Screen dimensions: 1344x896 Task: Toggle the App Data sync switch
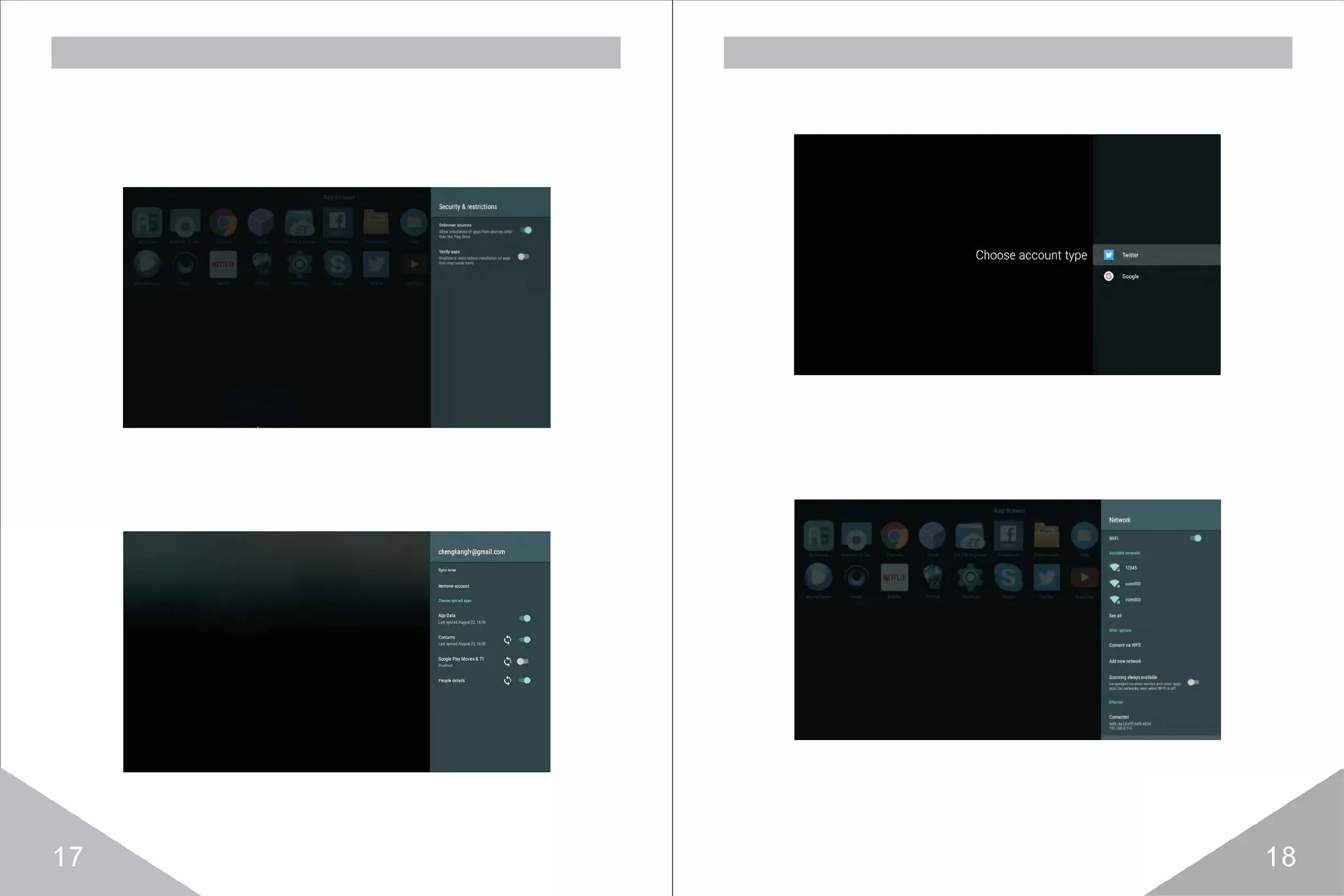pos(524,618)
